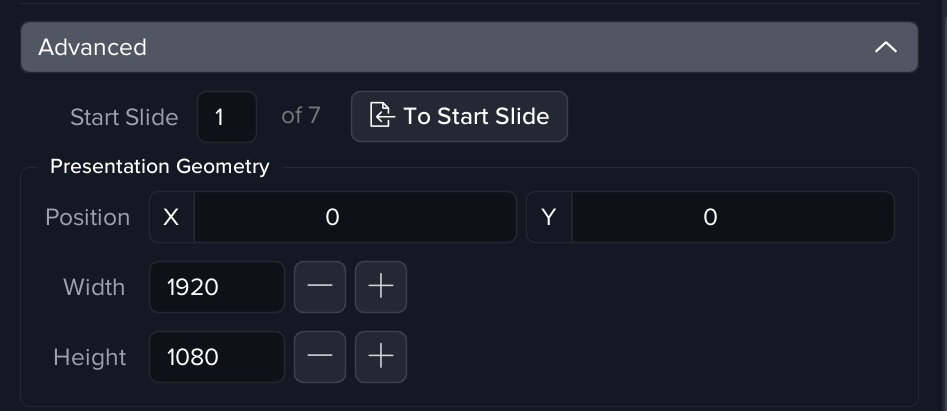Click the Presentation Geometry group title

coord(160,166)
